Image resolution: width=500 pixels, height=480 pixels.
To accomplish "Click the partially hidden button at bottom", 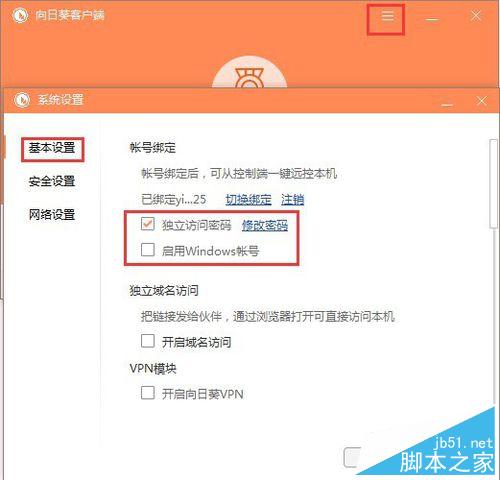I will [352, 457].
